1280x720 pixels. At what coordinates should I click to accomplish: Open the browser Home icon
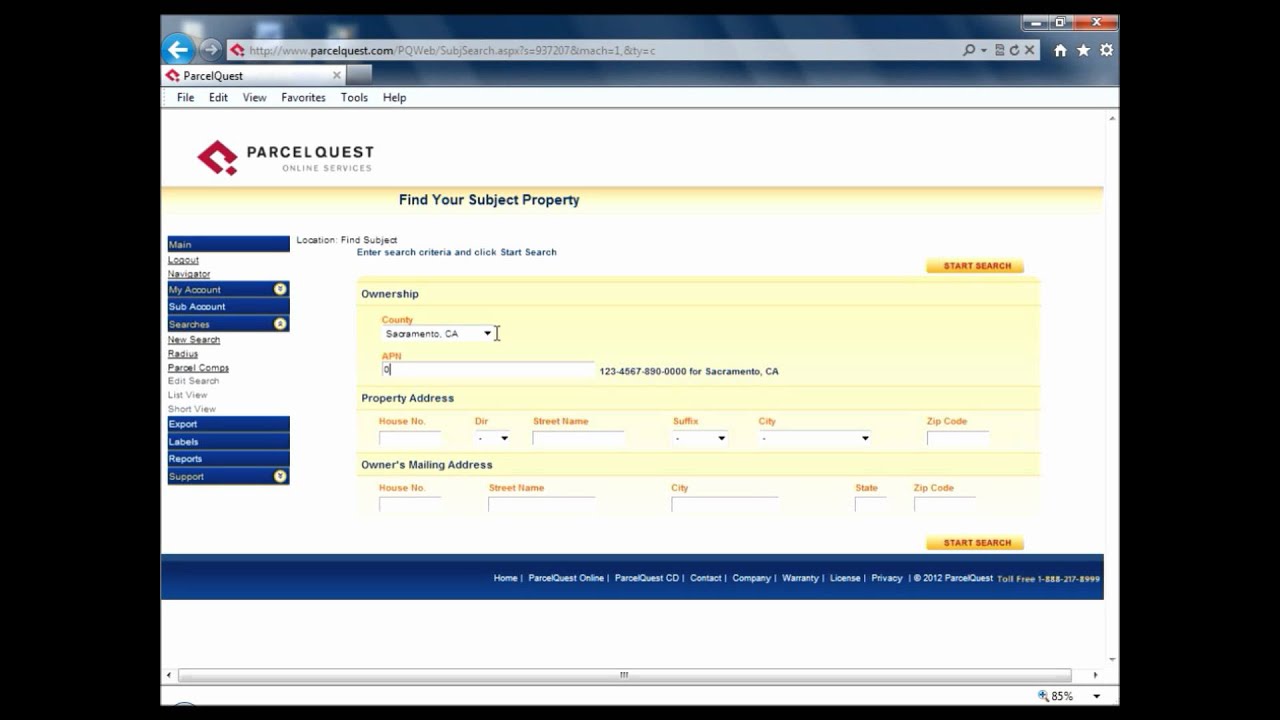pos(1060,50)
